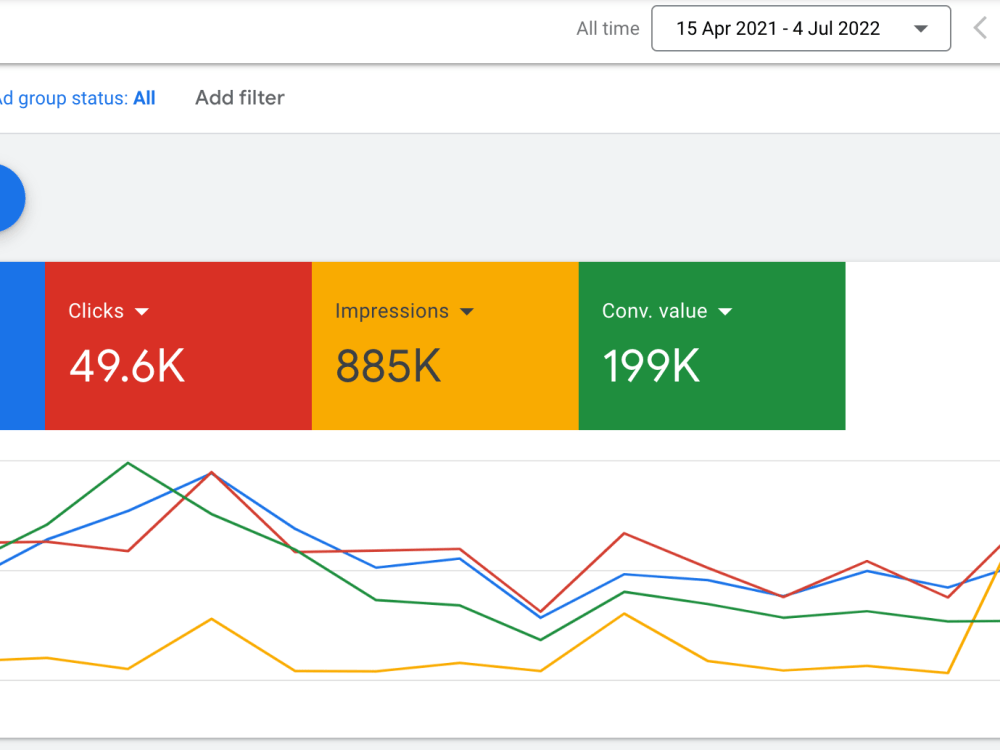Open the date range dropdown 15 Apr 2021

[801, 28]
